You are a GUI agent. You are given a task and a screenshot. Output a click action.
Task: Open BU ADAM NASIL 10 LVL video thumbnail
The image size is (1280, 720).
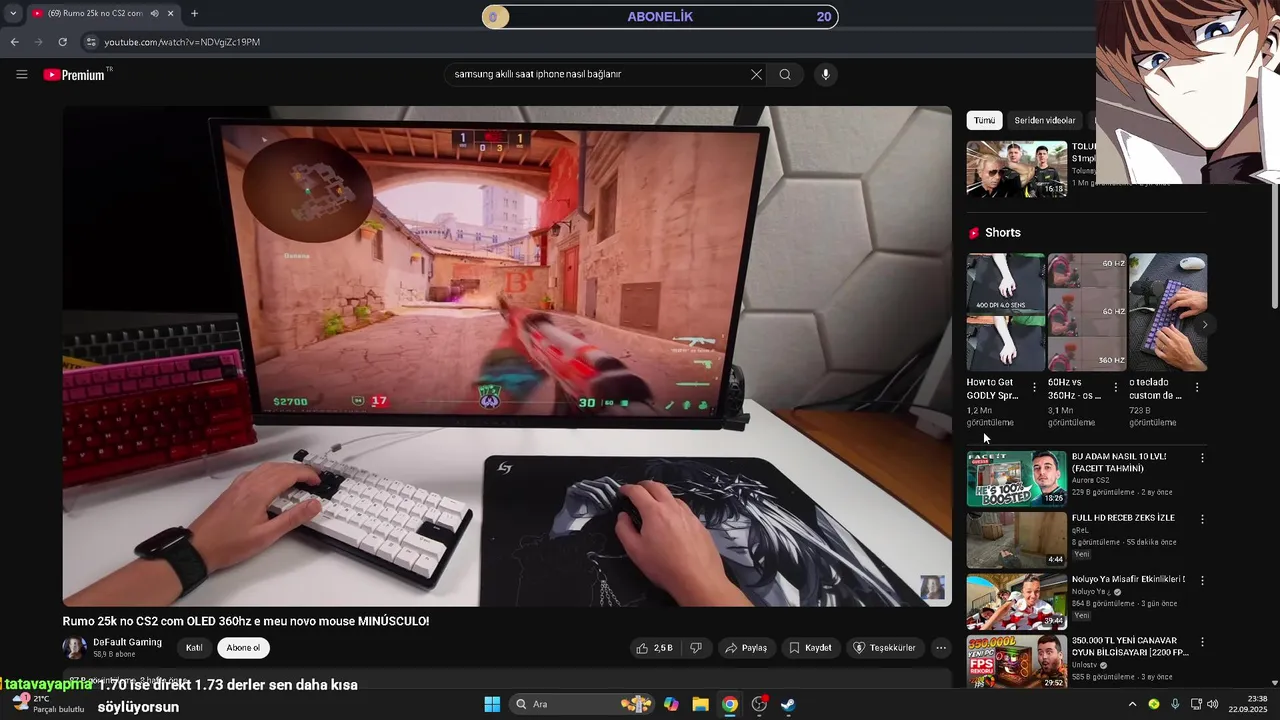point(1016,479)
